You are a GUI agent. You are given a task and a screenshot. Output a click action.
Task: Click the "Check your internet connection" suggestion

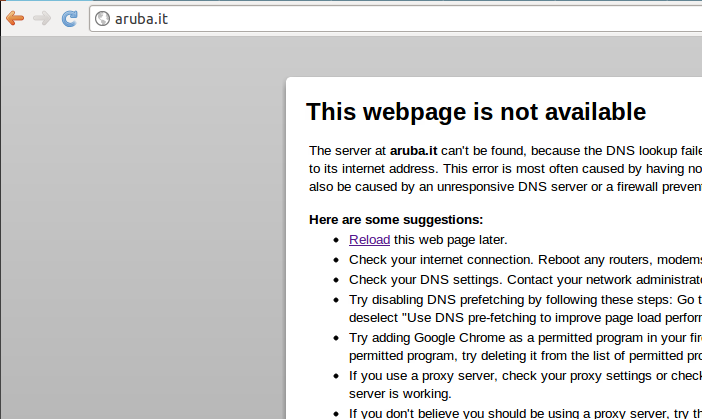(525, 260)
